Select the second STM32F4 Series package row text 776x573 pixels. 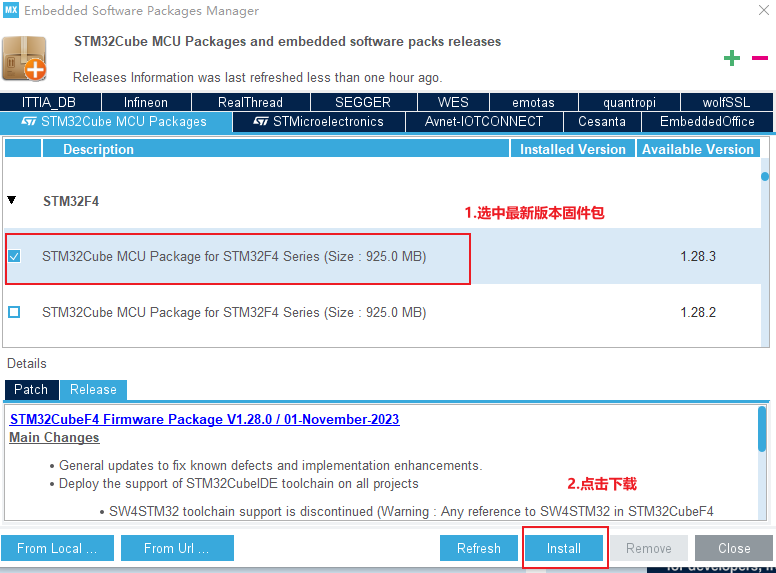click(x=234, y=312)
